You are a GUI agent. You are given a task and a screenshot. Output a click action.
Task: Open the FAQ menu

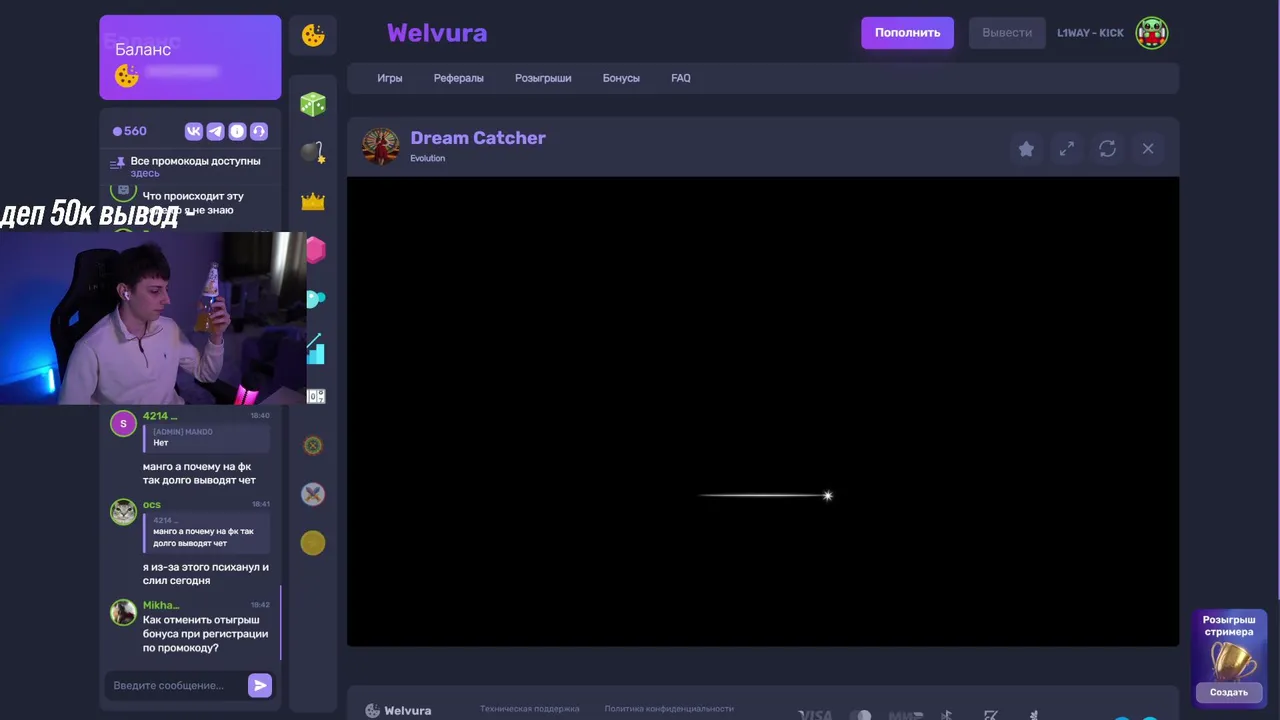click(681, 78)
